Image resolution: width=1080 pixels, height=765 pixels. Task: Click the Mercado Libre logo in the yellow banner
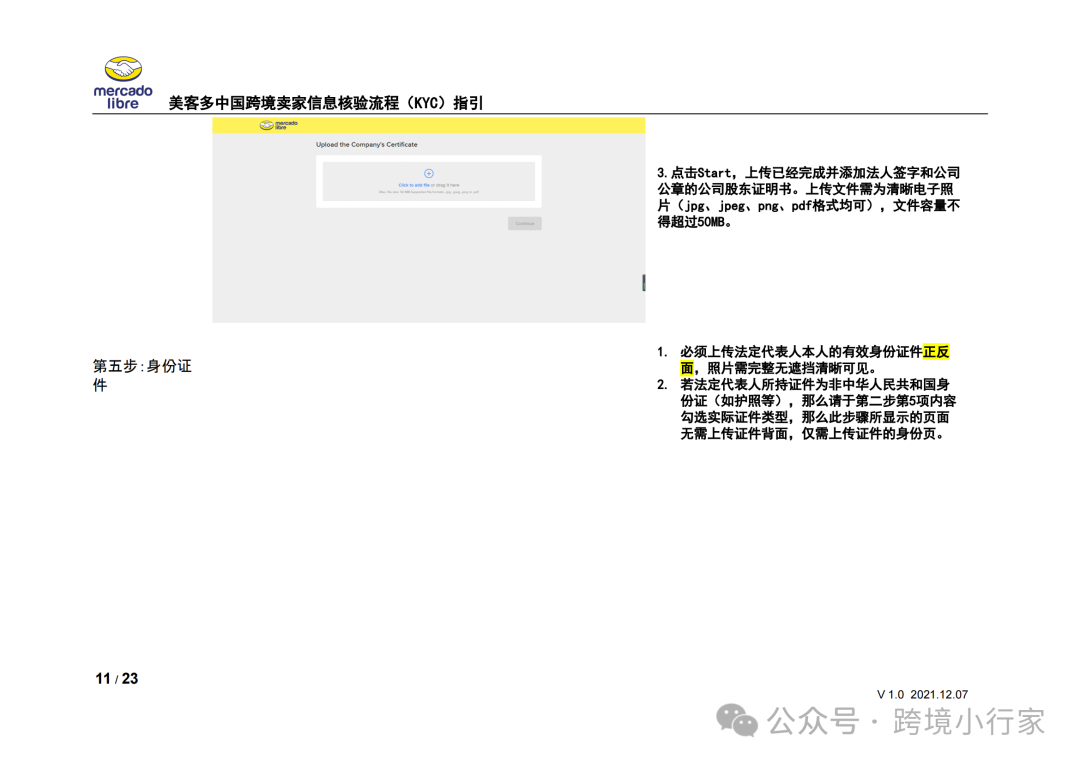[275, 127]
